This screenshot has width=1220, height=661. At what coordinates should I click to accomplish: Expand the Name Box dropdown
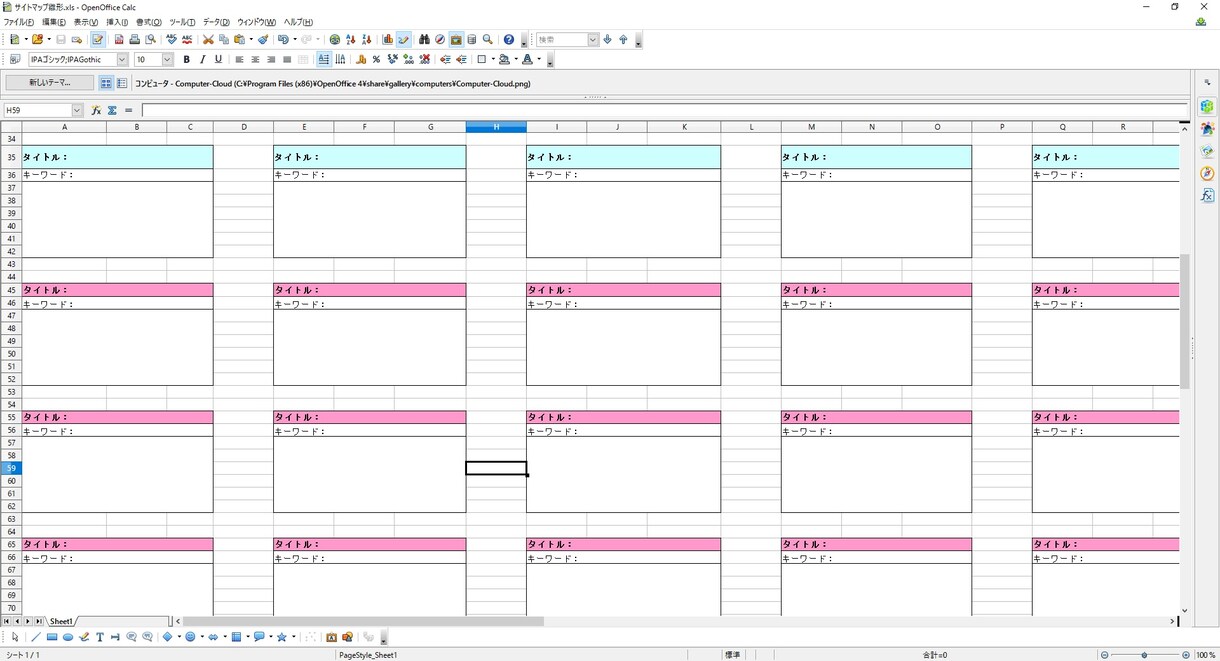click(x=77, y=110)
